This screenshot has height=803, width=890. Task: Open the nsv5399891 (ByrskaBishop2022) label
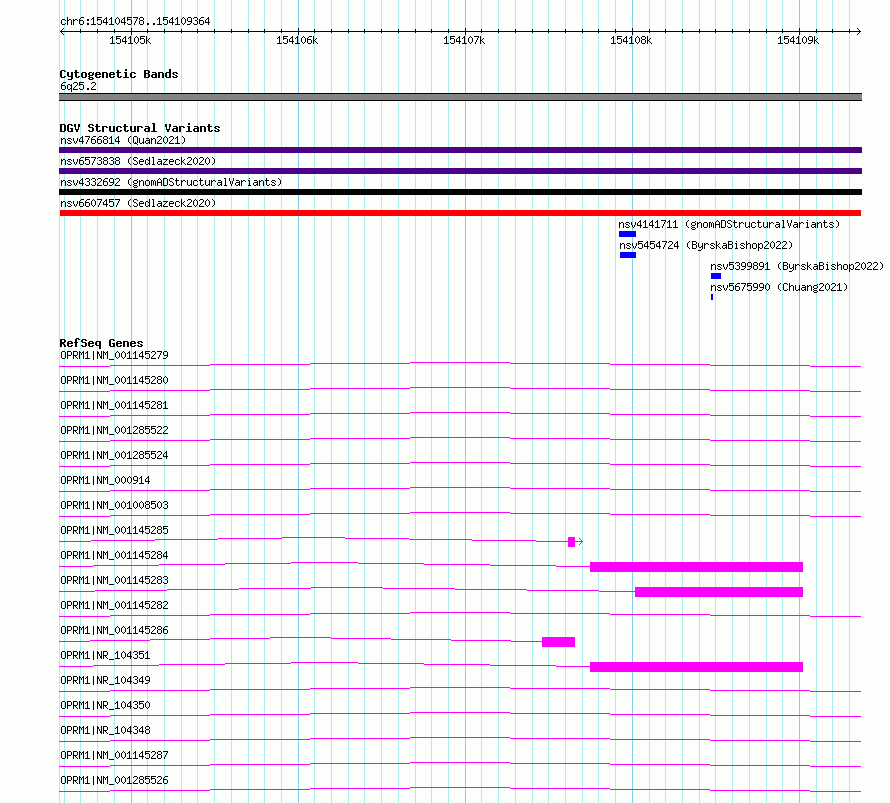pos(797,266)
